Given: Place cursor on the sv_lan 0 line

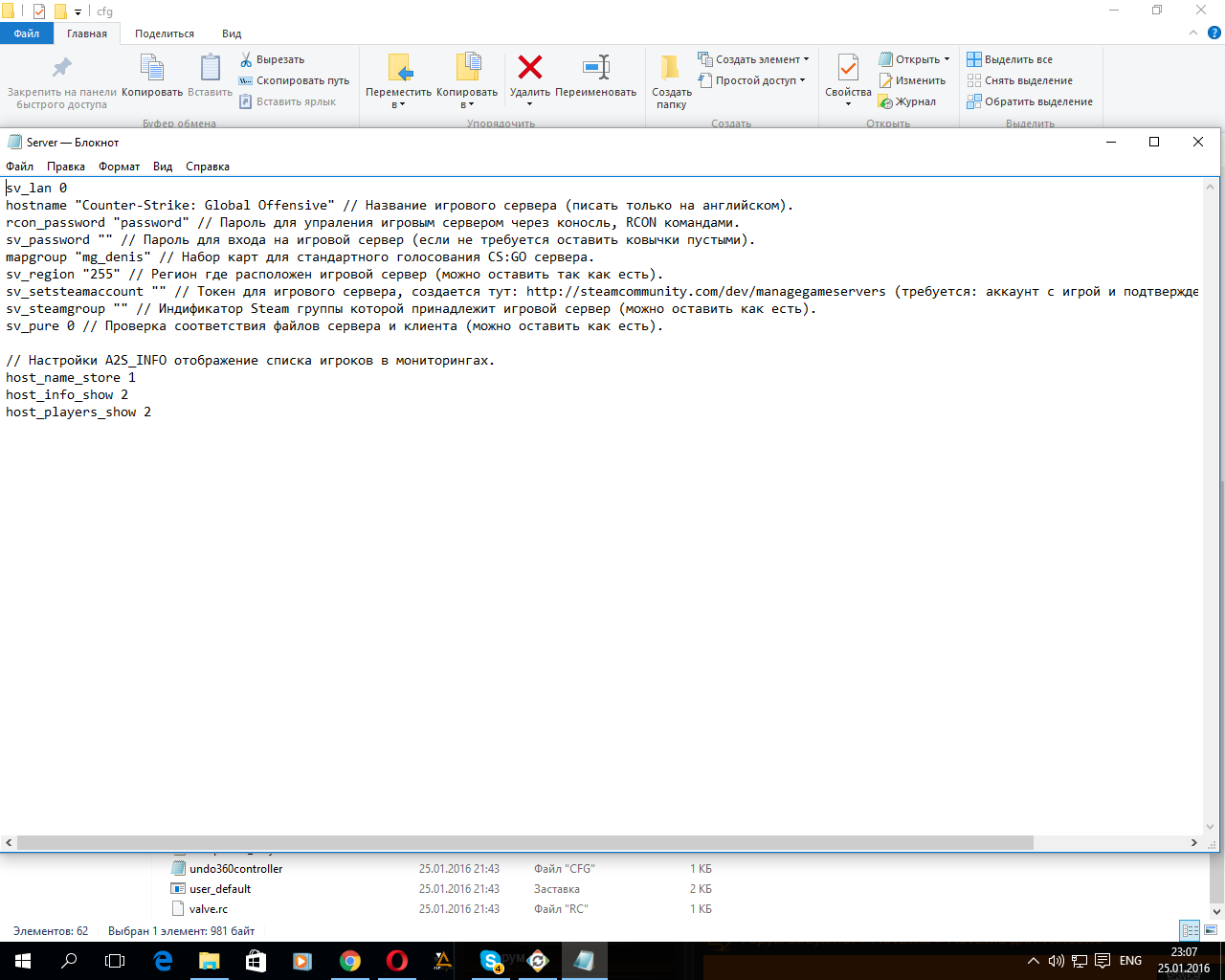Looking at the screenshot, I should coord(36,189).
